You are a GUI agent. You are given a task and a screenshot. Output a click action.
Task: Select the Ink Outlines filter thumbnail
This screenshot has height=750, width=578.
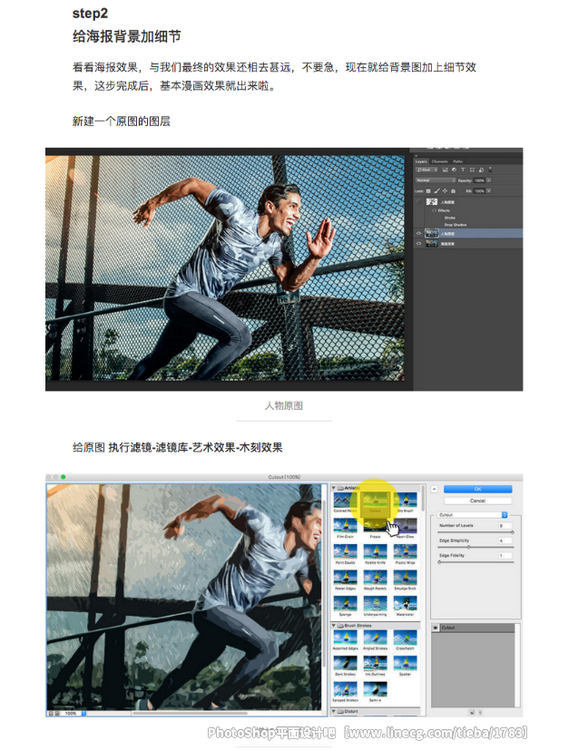coord(375,663)
